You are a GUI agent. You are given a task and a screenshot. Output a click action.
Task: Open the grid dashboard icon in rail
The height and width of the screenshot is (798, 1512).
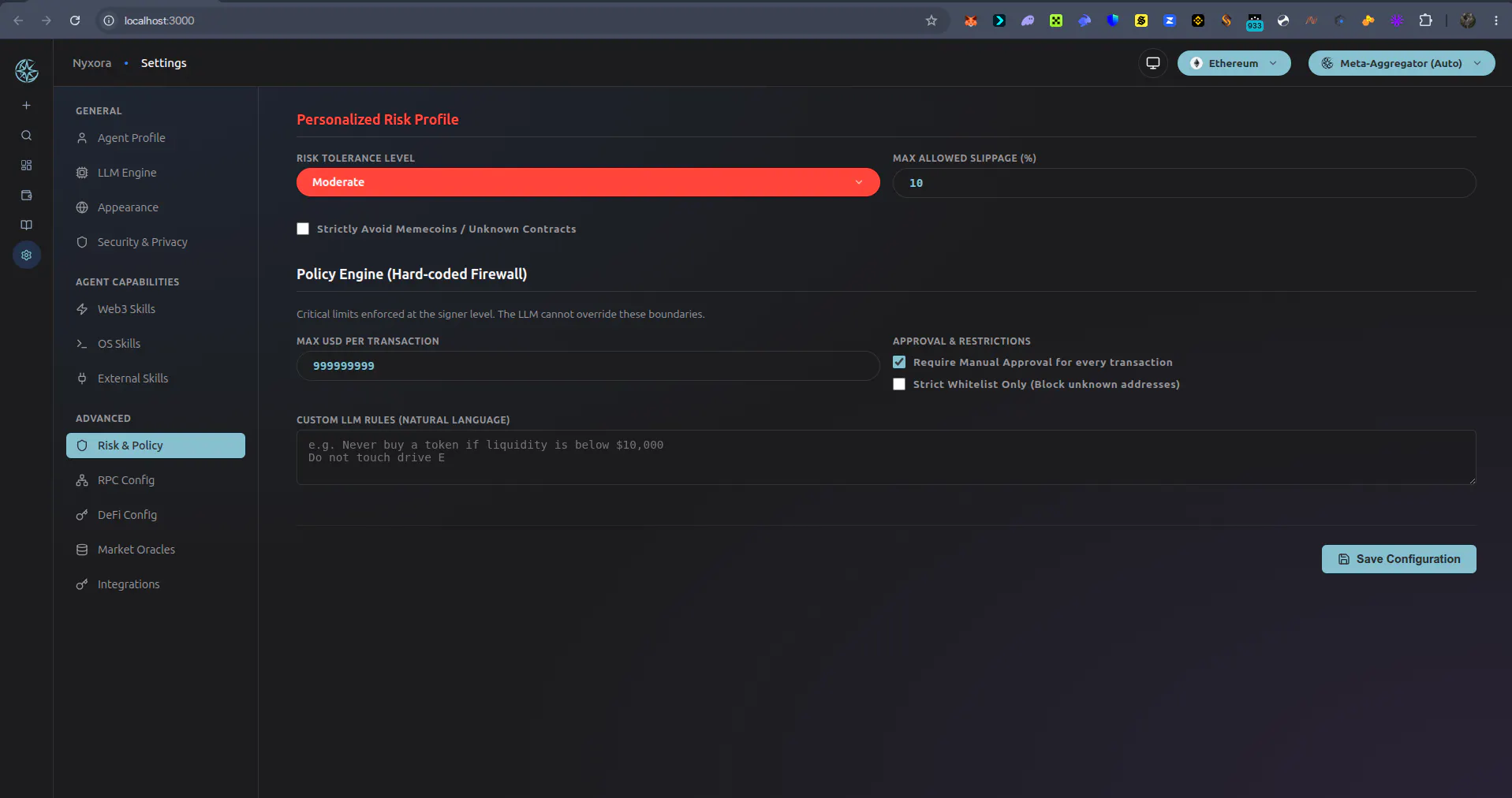coord(26,166)
